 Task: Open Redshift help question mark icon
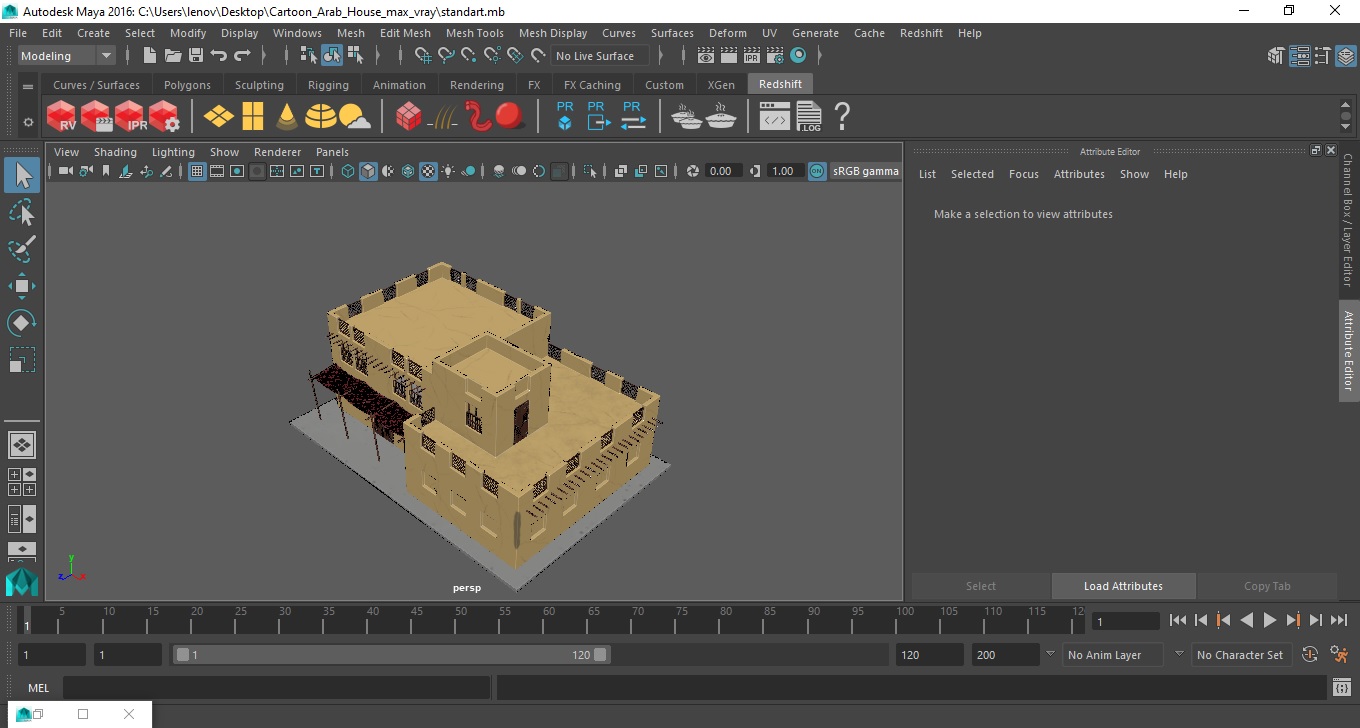click(842, 116)
